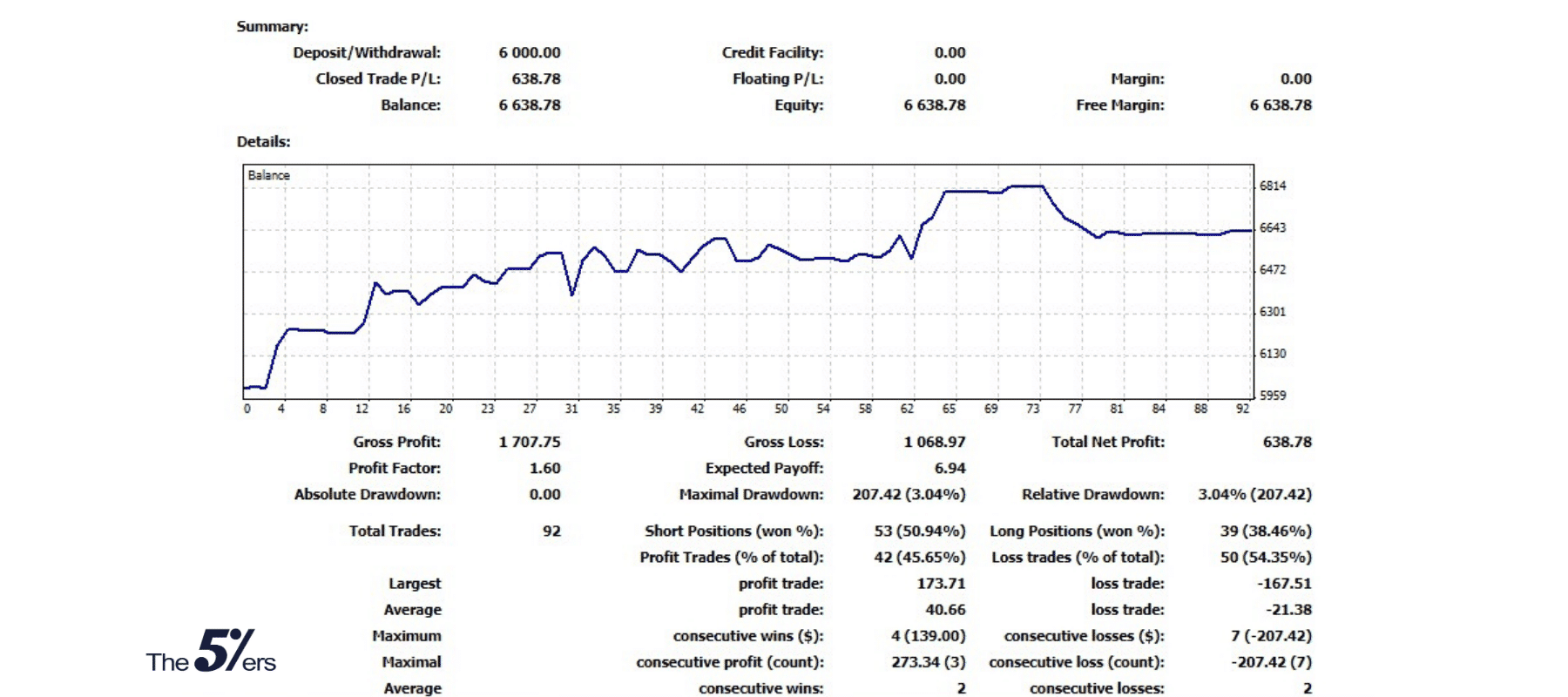This screenshot has height=697, width=1568.
Task: Click the Balance label inside the chart
Action: [x=268, y=175]
